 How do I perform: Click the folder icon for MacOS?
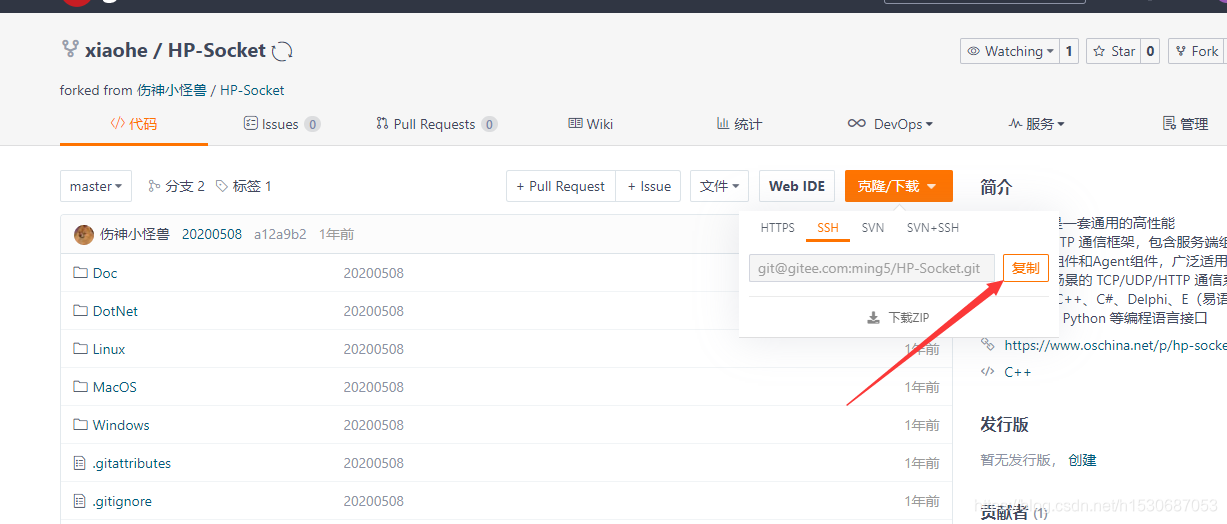coord(81,387)
